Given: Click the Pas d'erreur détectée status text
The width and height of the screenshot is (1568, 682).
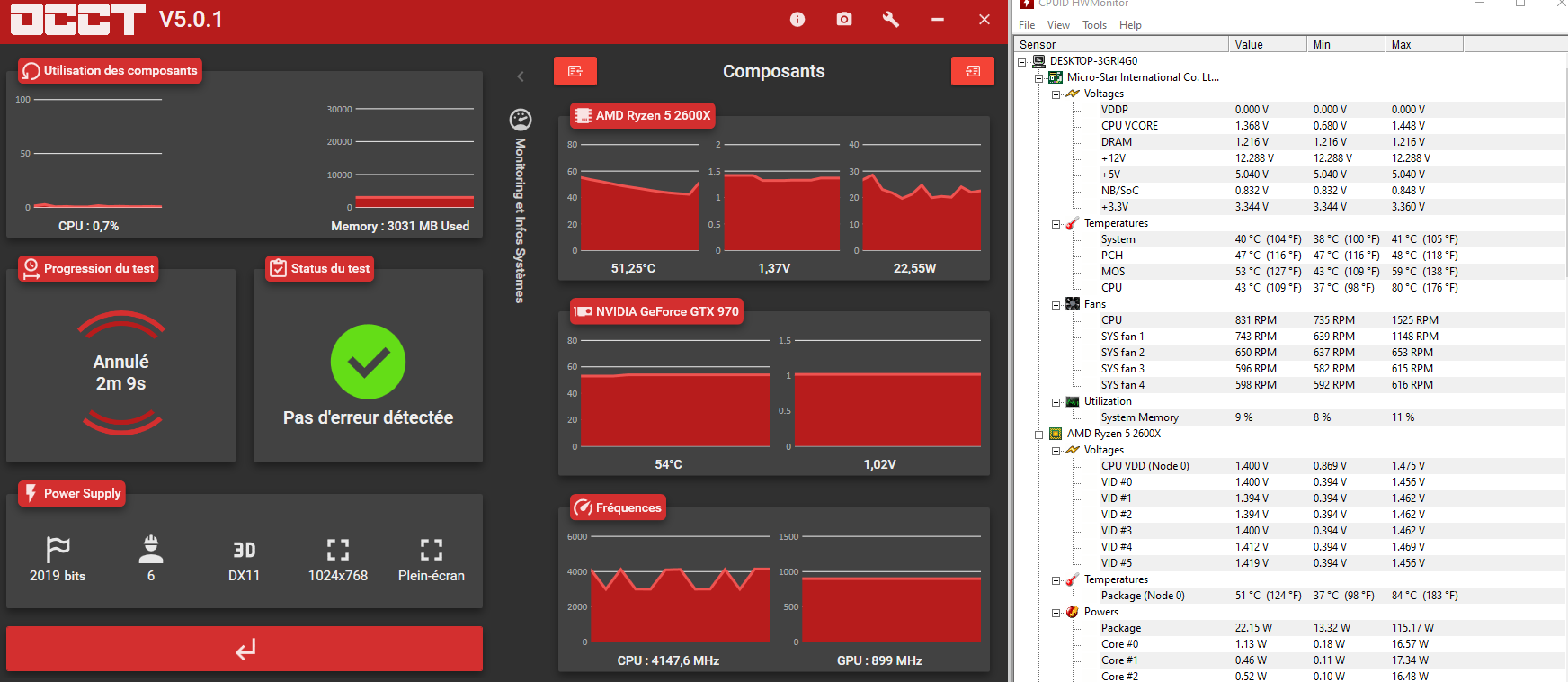Looking at the screenshot, I should pyautogui.click(x=368, y=417).
